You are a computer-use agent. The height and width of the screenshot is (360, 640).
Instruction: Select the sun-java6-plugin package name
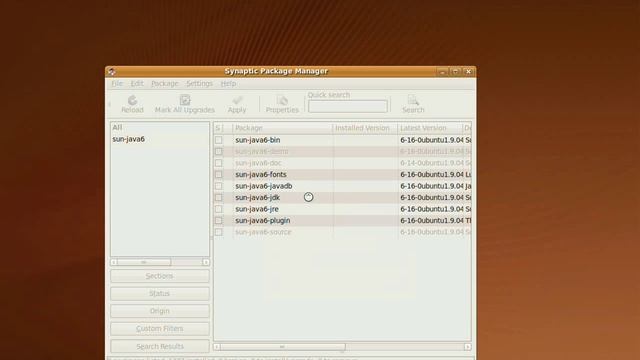(262, 220)
